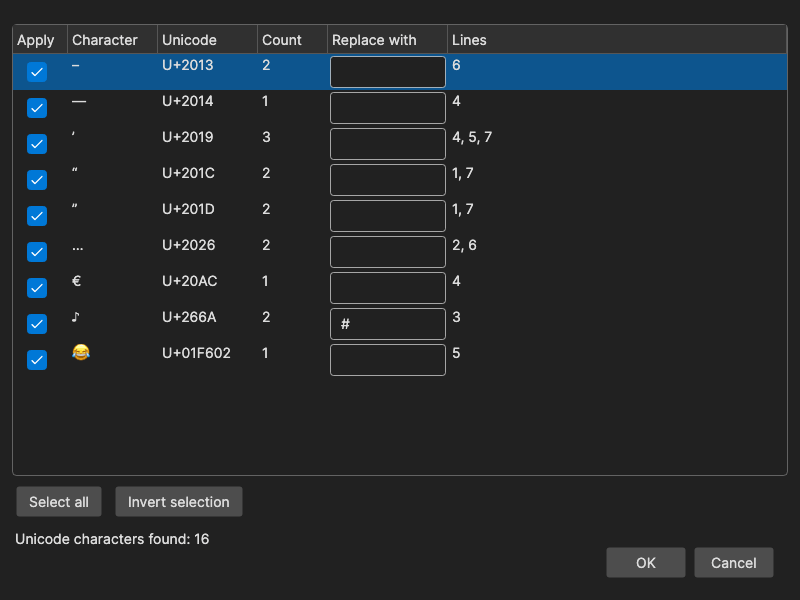Sort by the Unicode column header

(207, 40)
